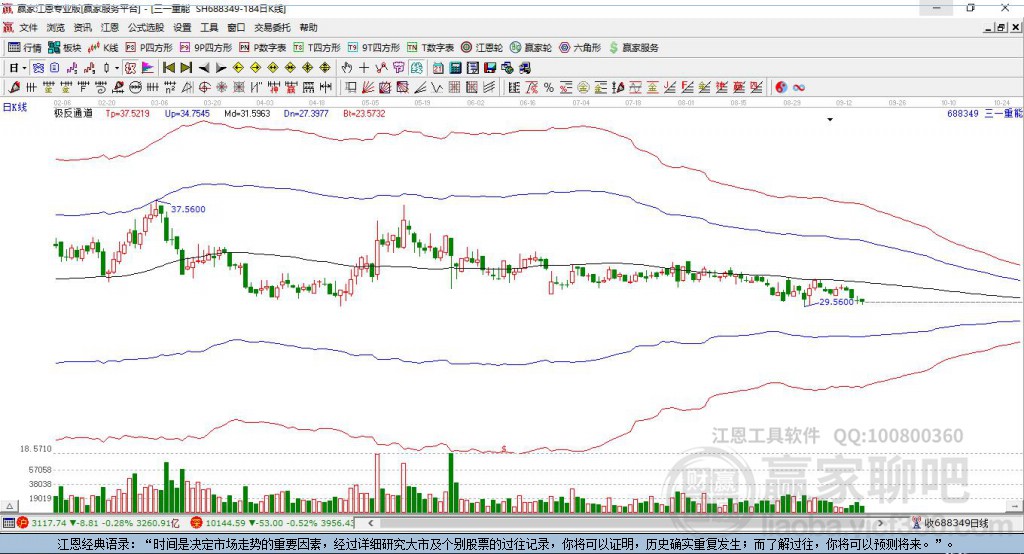Click the 10144.59 Shenzhen index entry
Screen dimensions: 1024x554
coord(272,523)
